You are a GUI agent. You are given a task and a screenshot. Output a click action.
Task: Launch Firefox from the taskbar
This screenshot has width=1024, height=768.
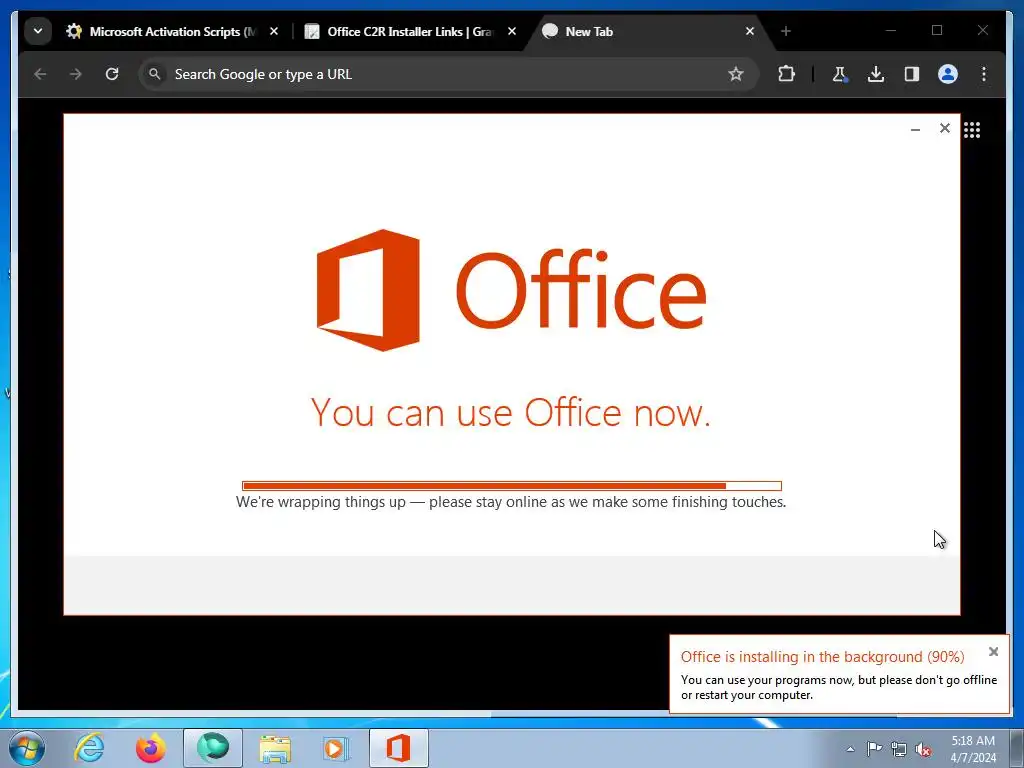coord(151,748)
